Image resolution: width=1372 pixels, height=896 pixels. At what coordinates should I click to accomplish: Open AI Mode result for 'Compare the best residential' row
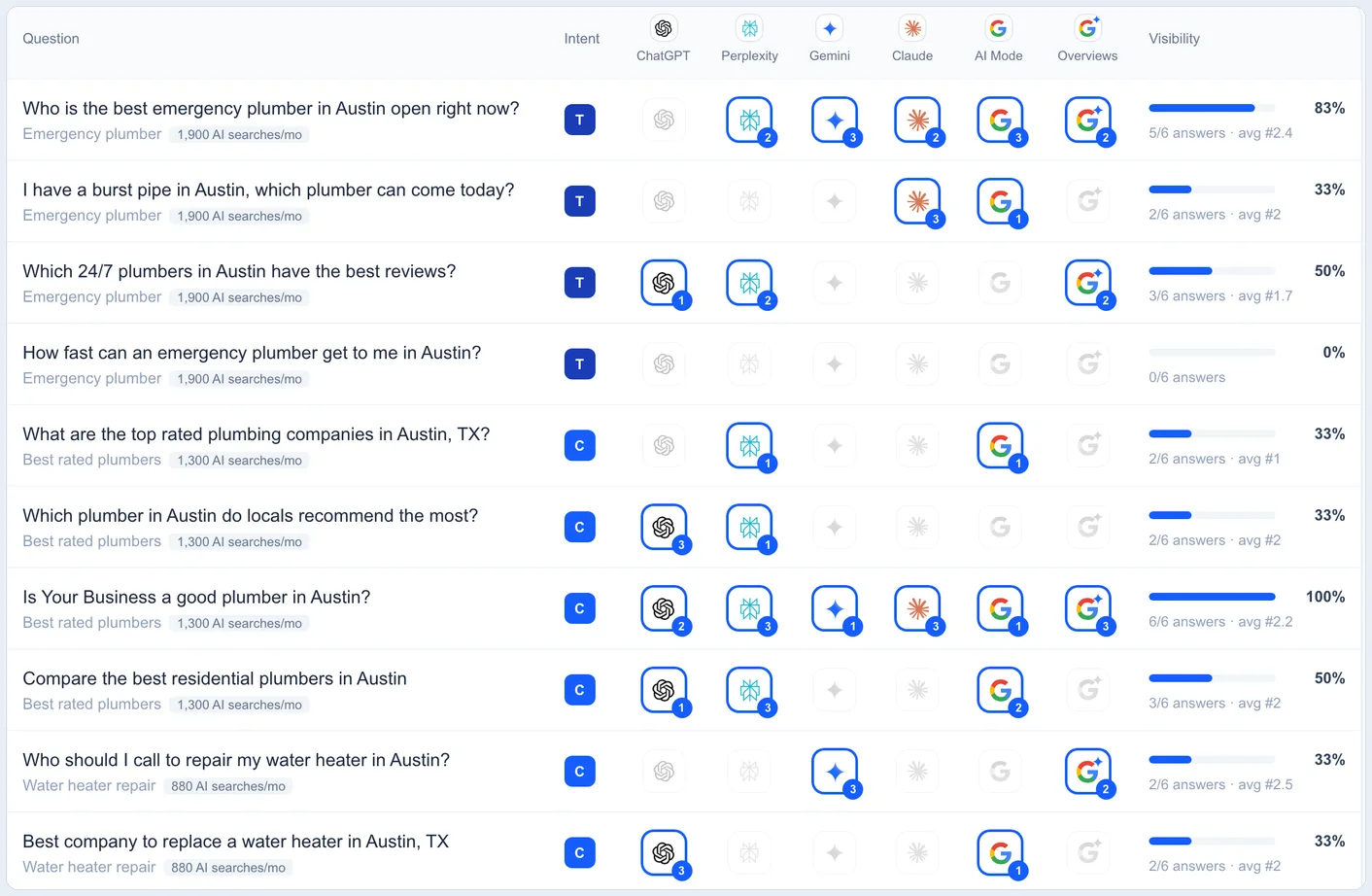click(x=1001, y=692)
